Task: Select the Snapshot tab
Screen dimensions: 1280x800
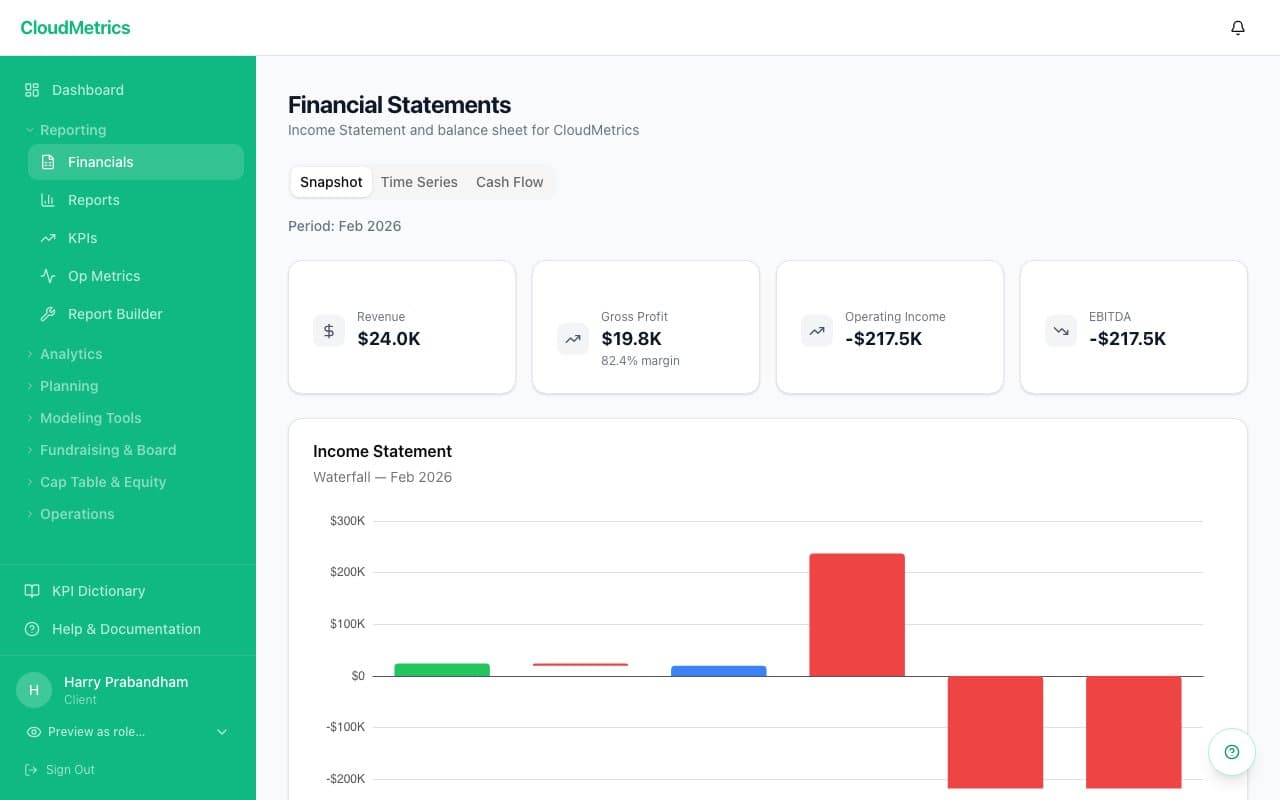Action: pos(331,182)
